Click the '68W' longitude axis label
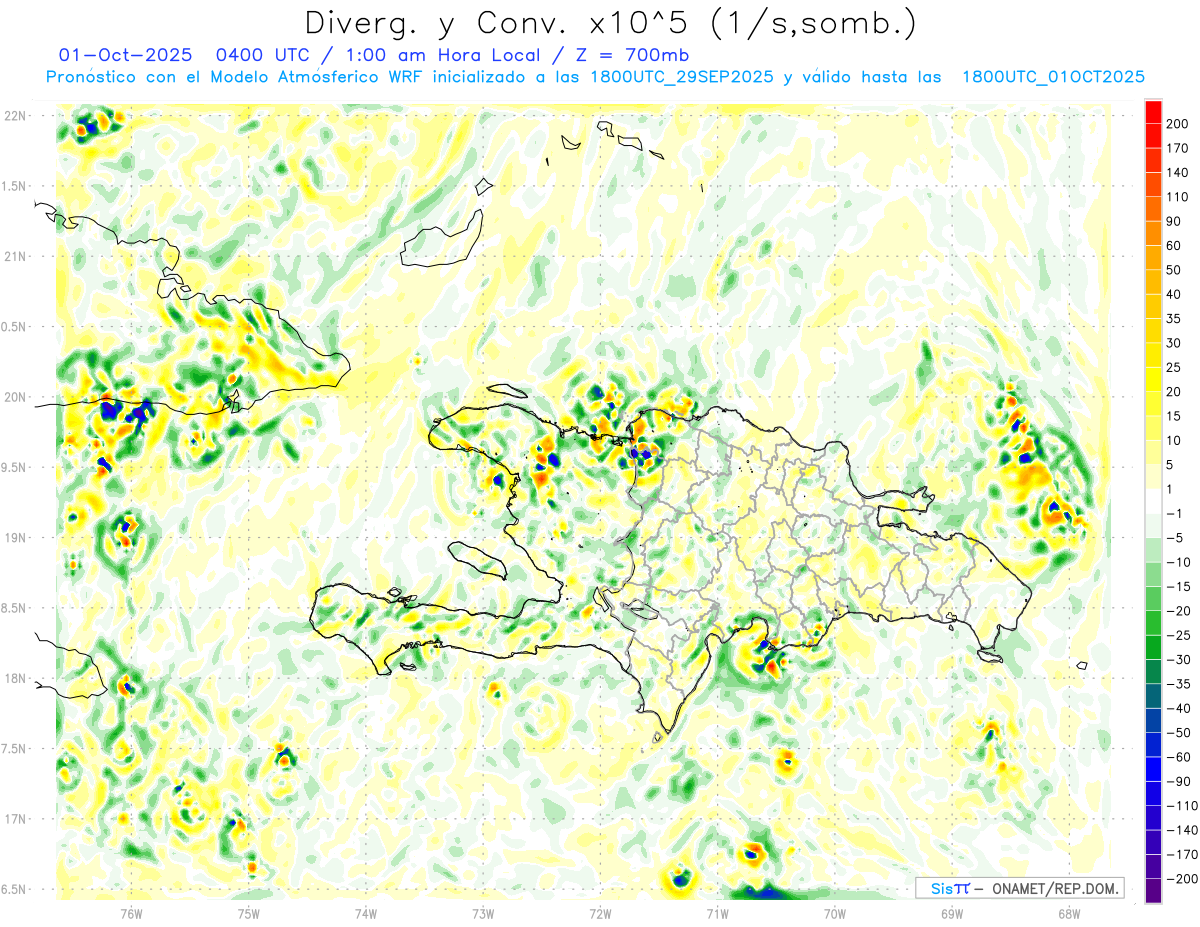This screenshot has width=1200, height=927. [1069, 913]
